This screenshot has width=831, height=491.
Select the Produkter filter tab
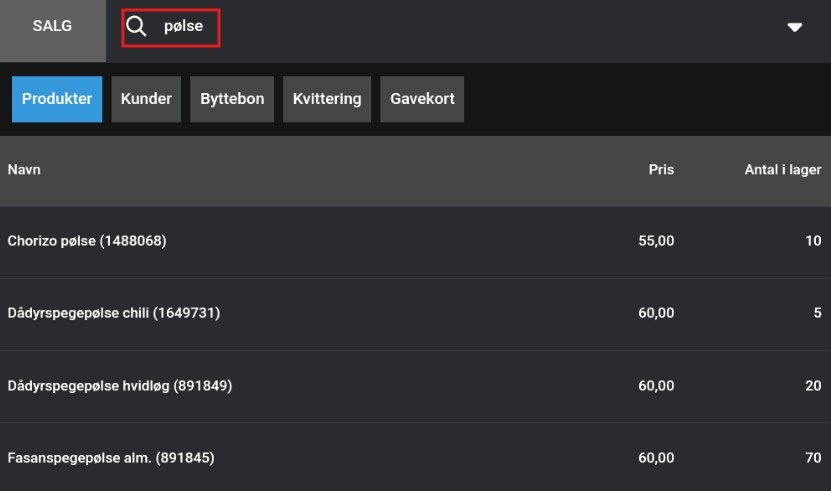(57, 99)
